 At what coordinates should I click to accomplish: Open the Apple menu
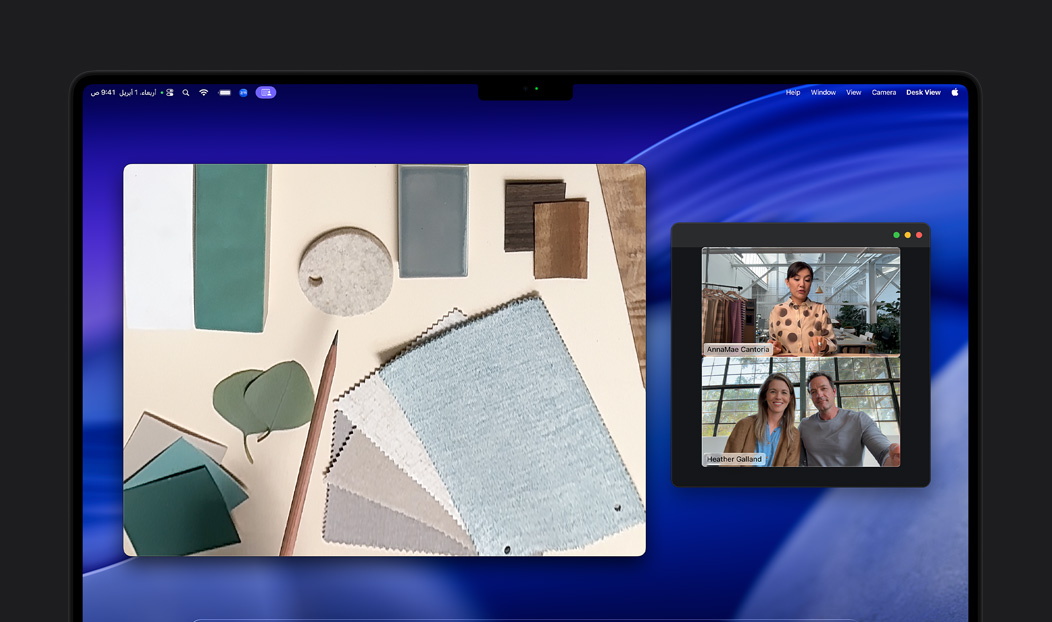point(954,92)
